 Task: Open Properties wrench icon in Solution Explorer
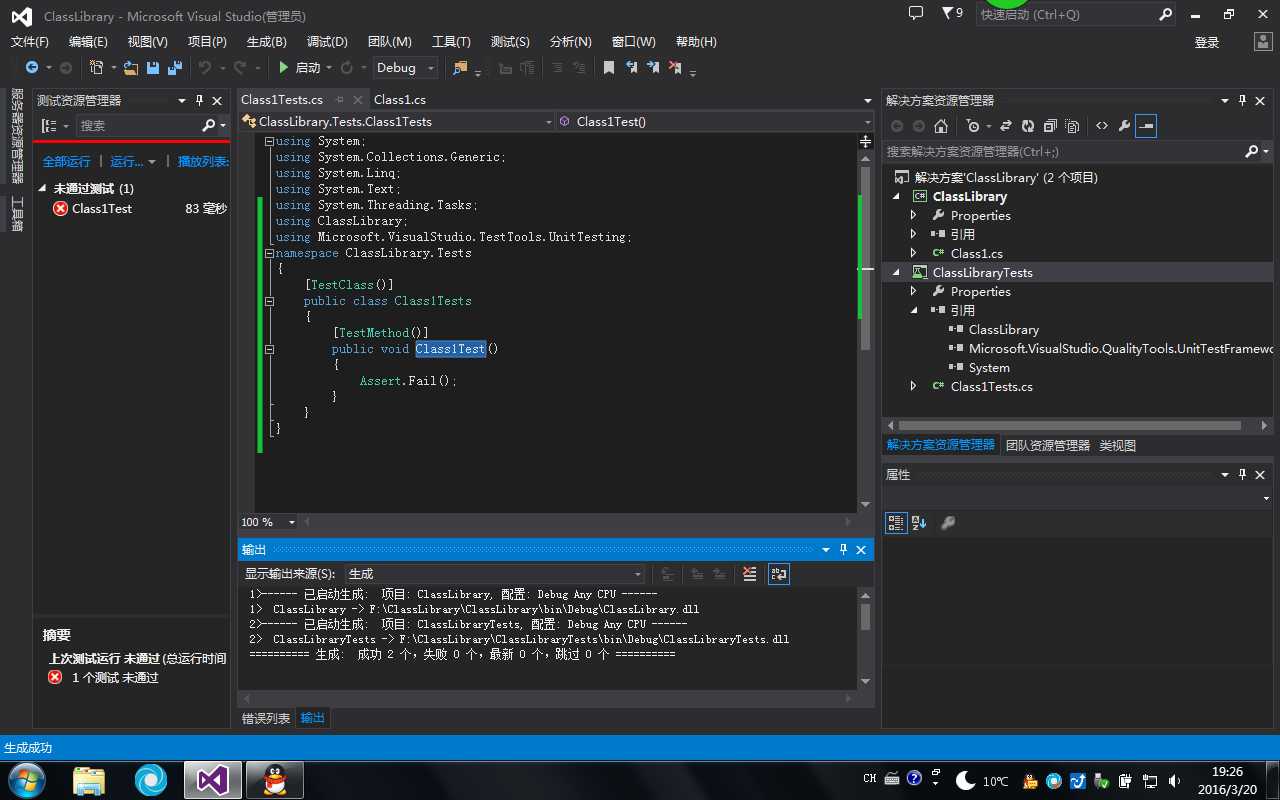(1124, 126)
